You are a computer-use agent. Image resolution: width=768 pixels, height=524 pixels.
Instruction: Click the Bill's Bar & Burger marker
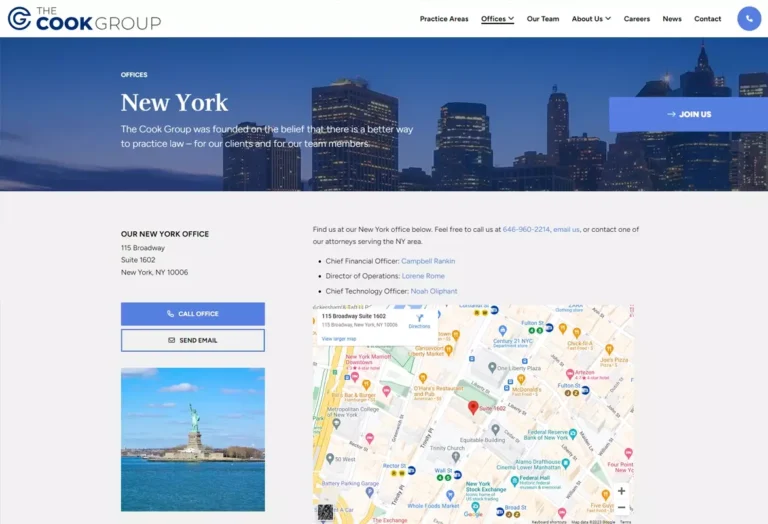(x=366, y=384)
